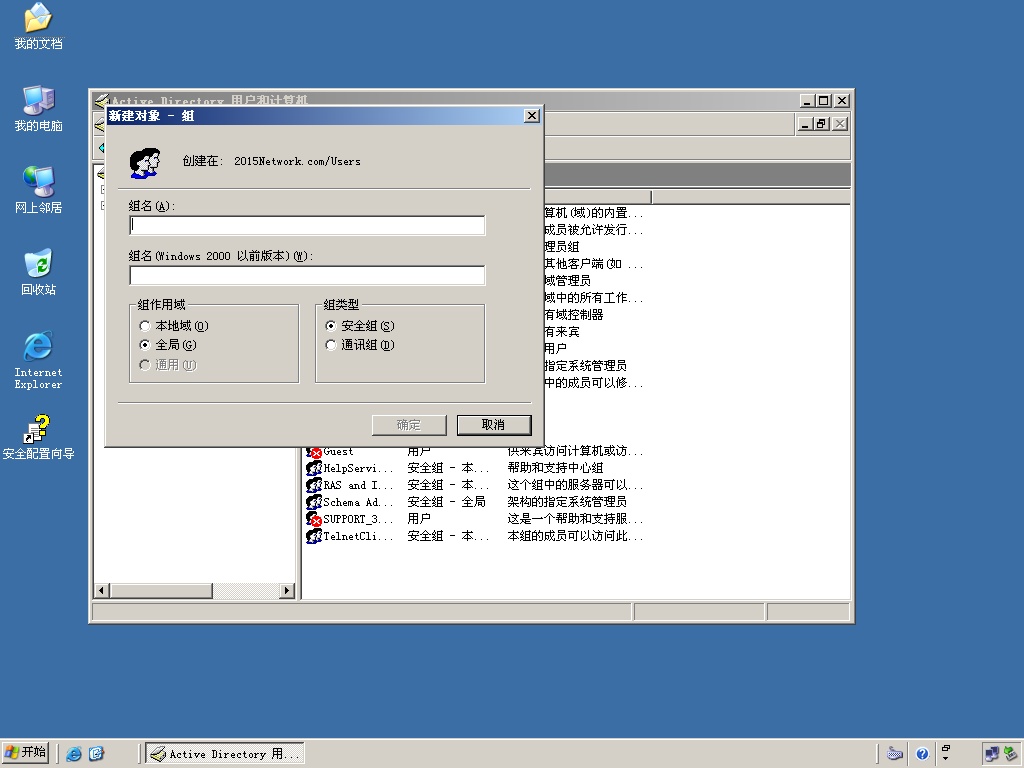Click the tree pane horizontal scrollbar thumb
Screen dimensions: 1024x768
[161, 590]
